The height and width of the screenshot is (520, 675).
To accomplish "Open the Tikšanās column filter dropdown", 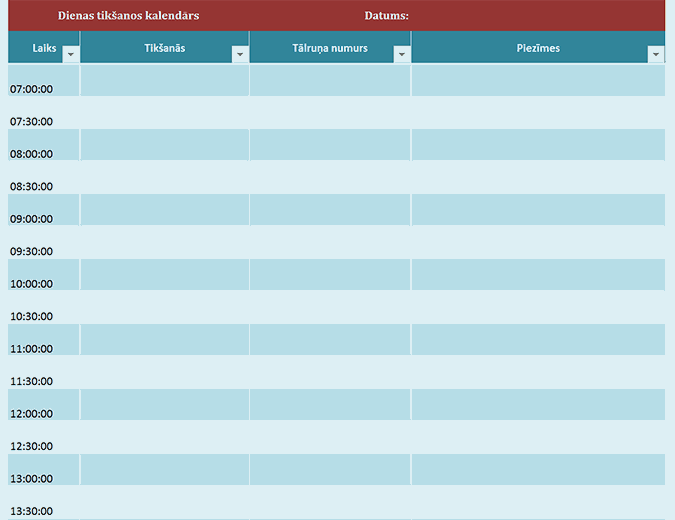I will click(240, 55).
